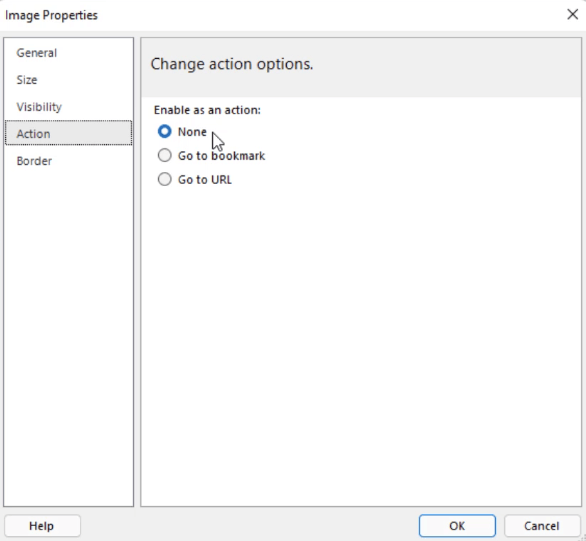This screenshot has height=541, width=586.
Task: Click the 'Enable as an action:' label
Action: pos(207,110)
